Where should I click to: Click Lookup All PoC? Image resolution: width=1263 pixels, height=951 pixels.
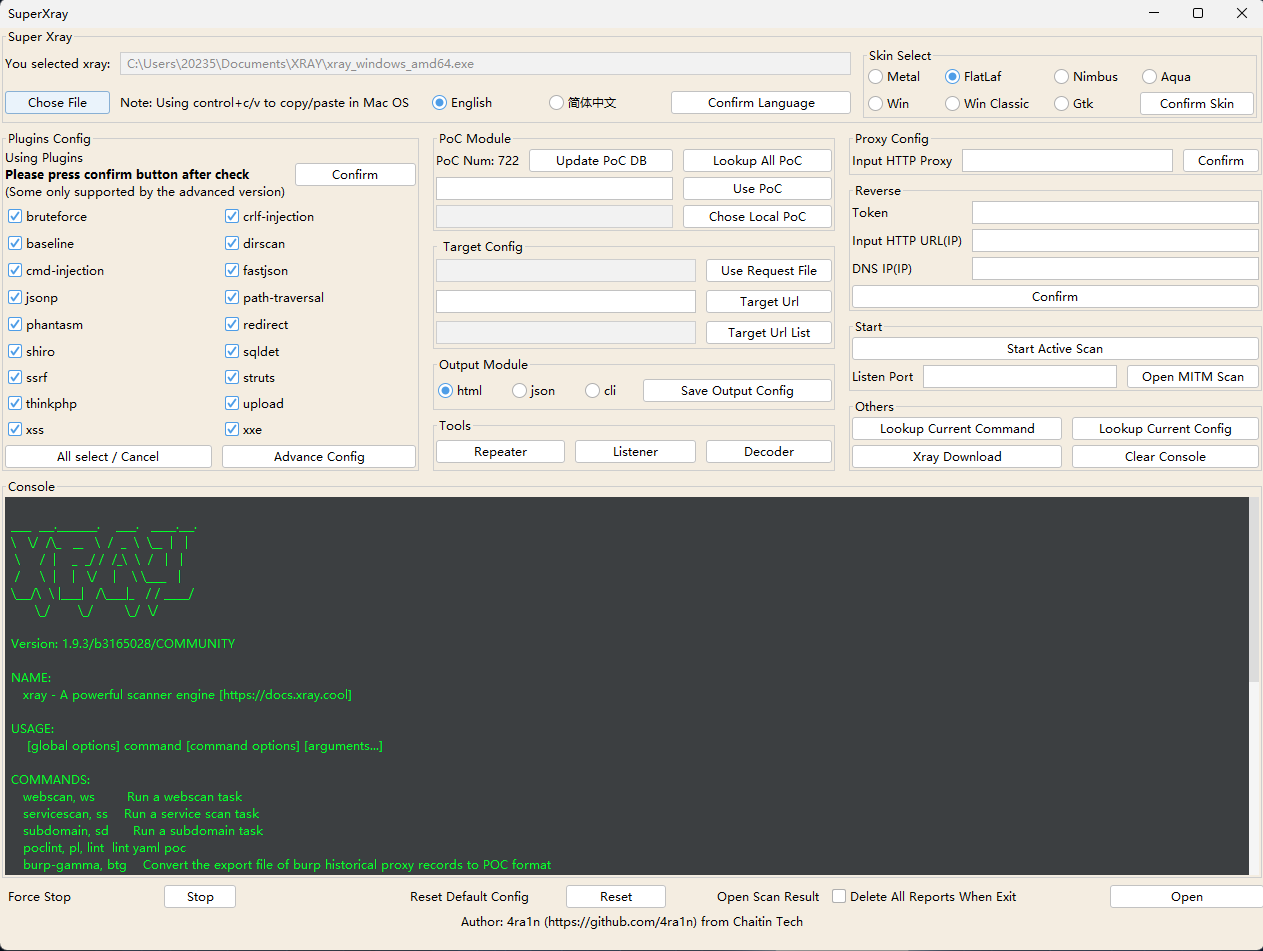[x=757, y=161]
